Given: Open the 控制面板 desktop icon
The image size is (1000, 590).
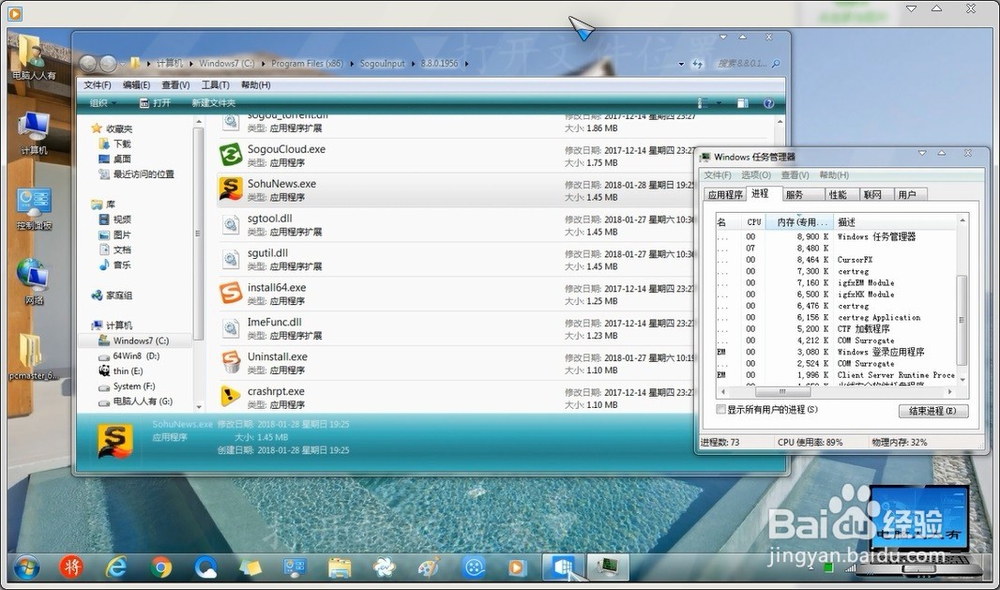Looking at the screenshot, I should coord(34,209).
